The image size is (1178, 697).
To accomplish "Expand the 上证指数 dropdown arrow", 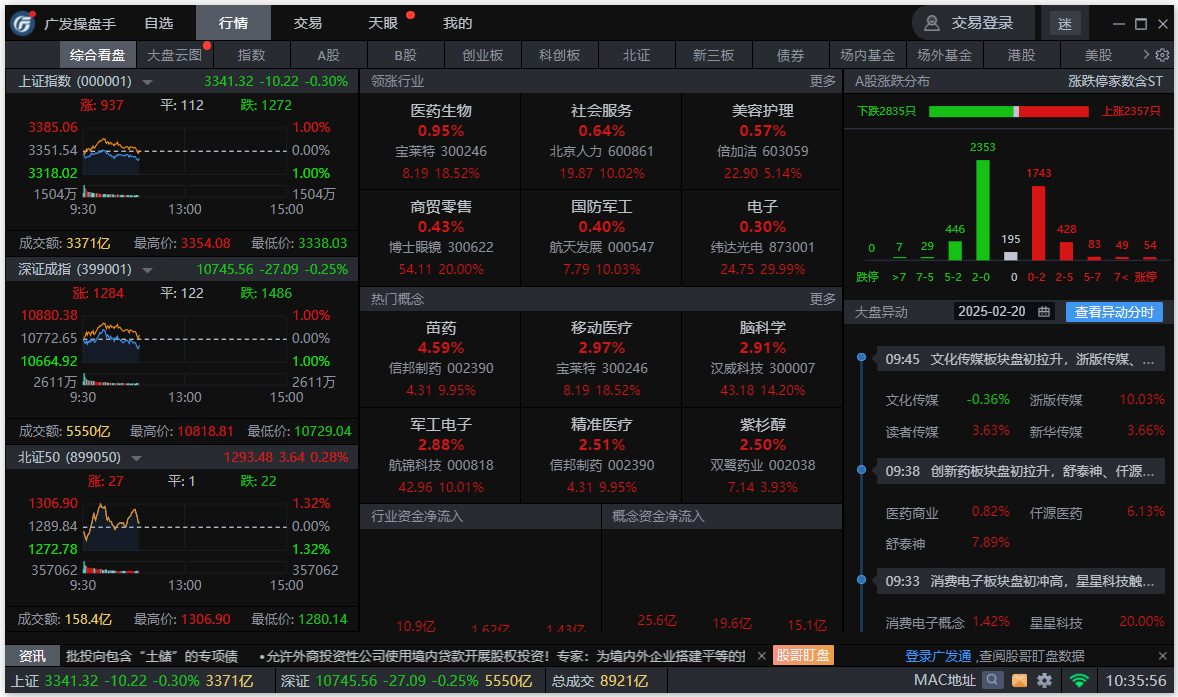I will (x=147, y=81).
